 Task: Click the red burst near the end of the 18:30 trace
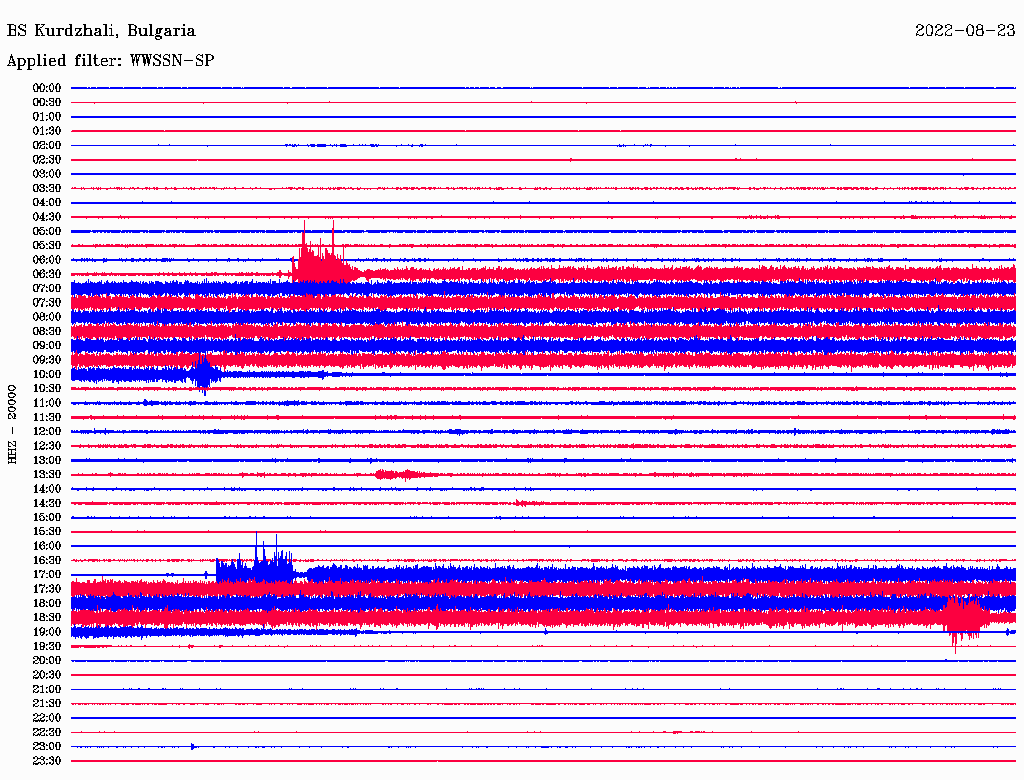[965, 618]
